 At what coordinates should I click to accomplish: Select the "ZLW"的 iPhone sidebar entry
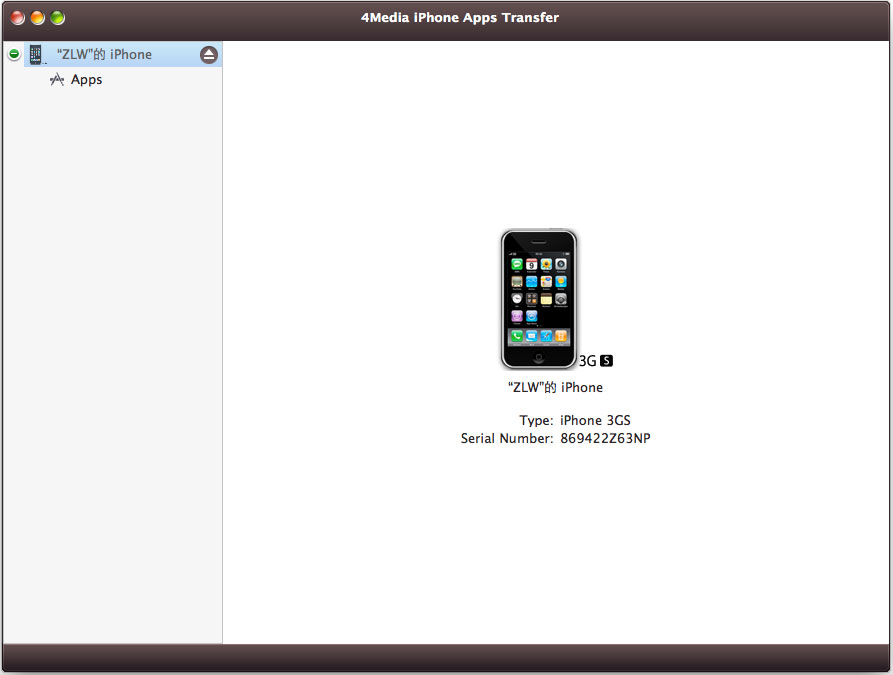[104, 55]
